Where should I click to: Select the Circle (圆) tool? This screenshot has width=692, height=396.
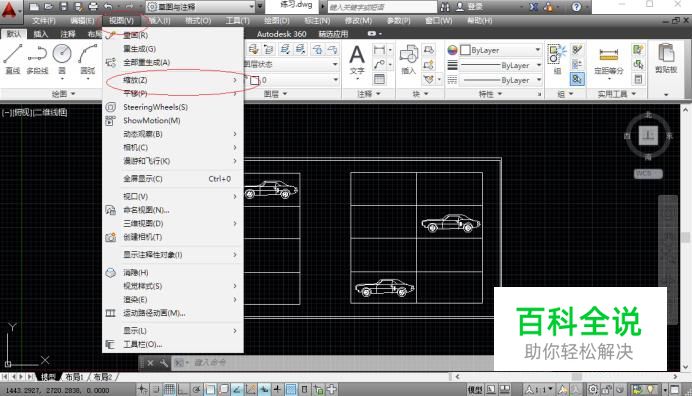[62, 54]
